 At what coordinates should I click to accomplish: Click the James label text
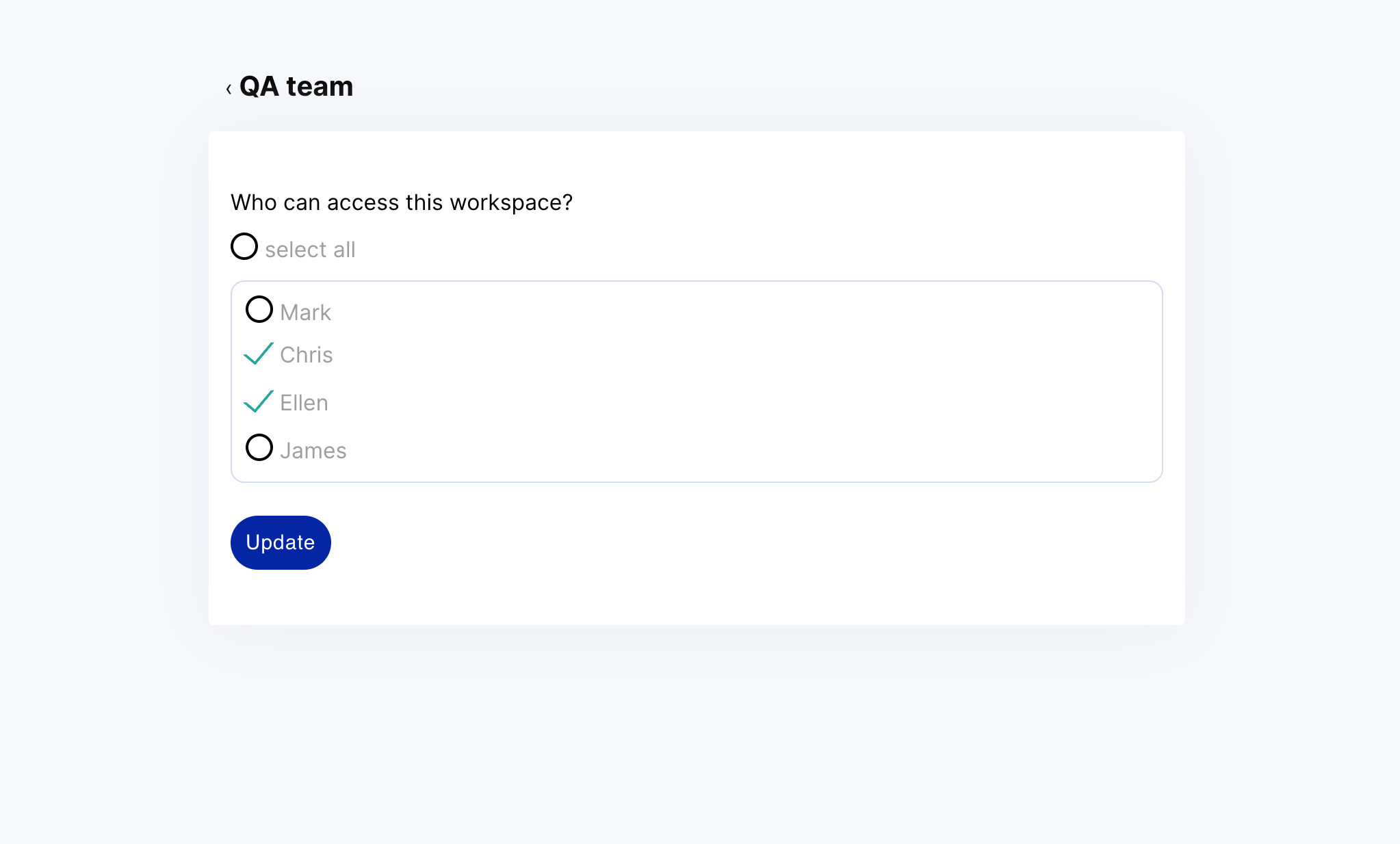click(313, 449)
